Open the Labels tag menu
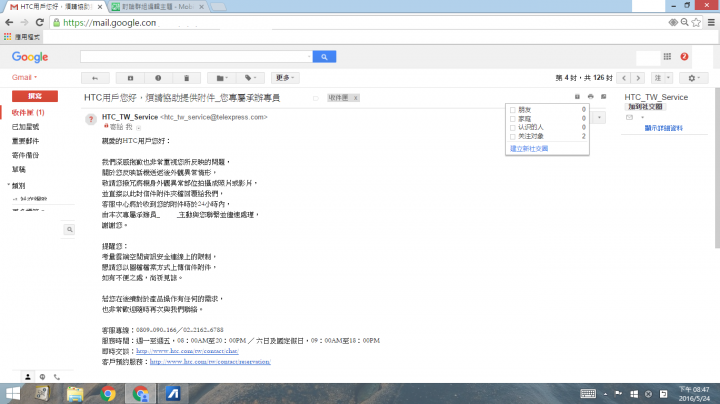 250,78
